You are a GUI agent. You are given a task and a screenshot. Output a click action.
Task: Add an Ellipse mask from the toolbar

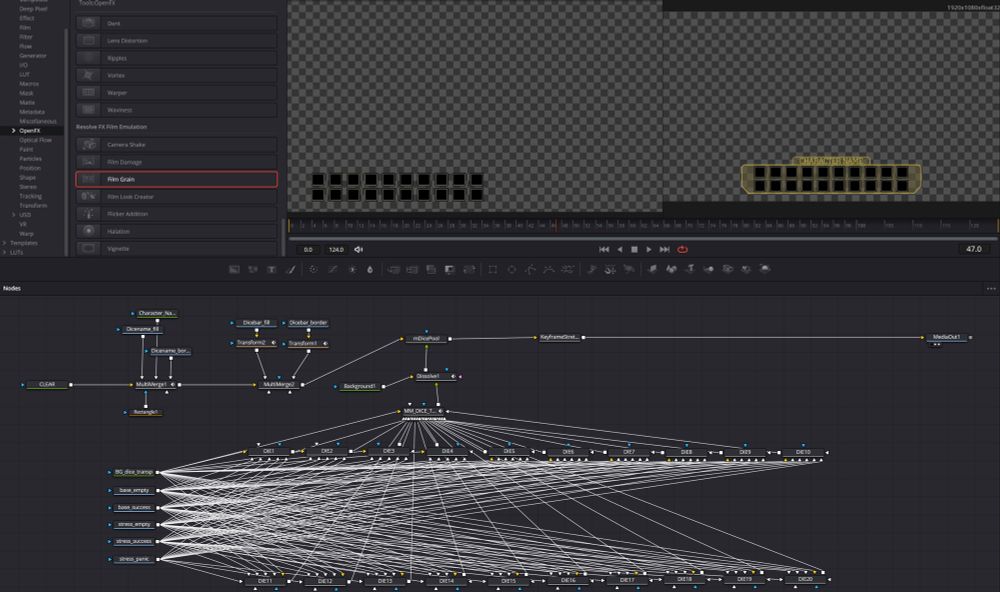[x=511, y=269]
